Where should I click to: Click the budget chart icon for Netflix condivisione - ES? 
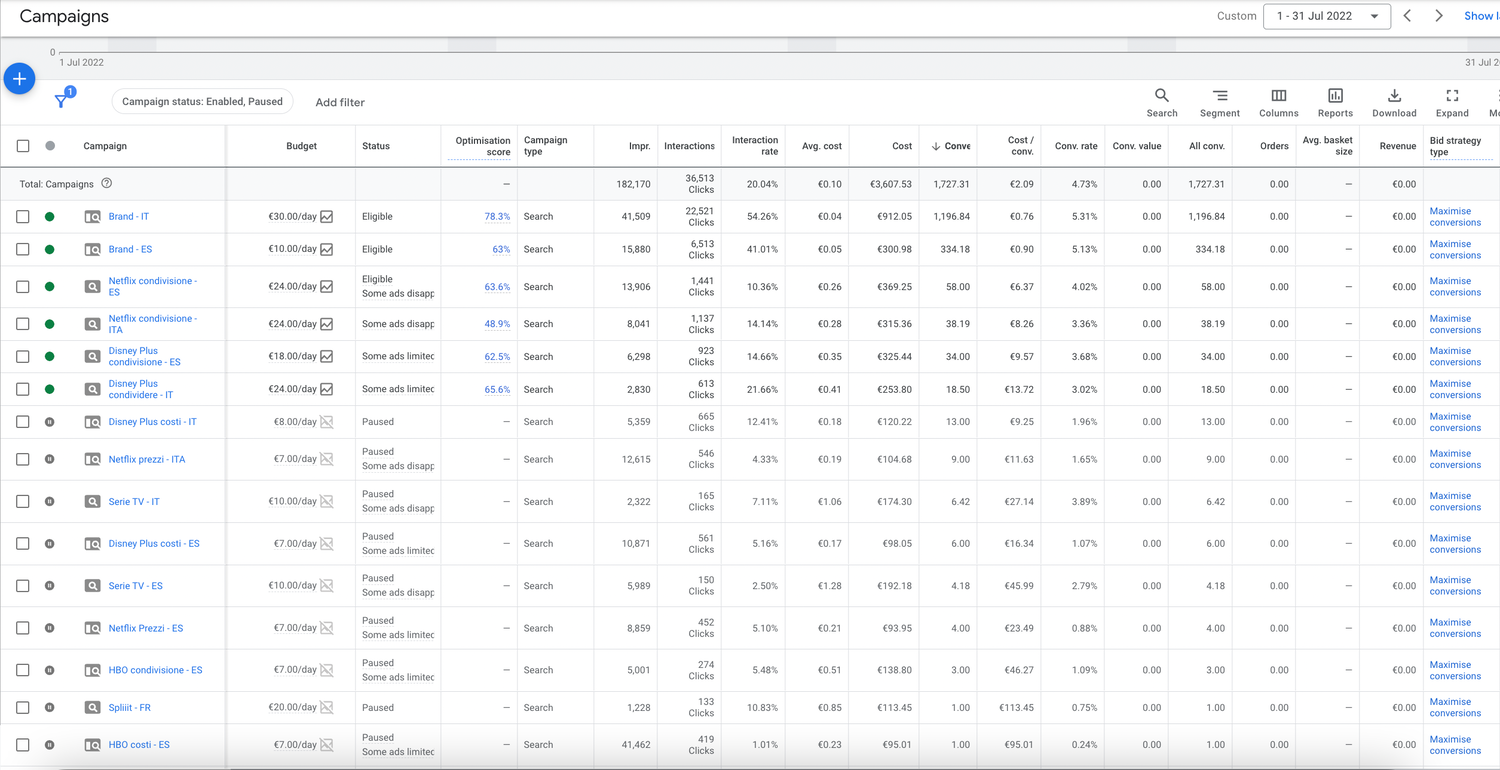(326, 287)
